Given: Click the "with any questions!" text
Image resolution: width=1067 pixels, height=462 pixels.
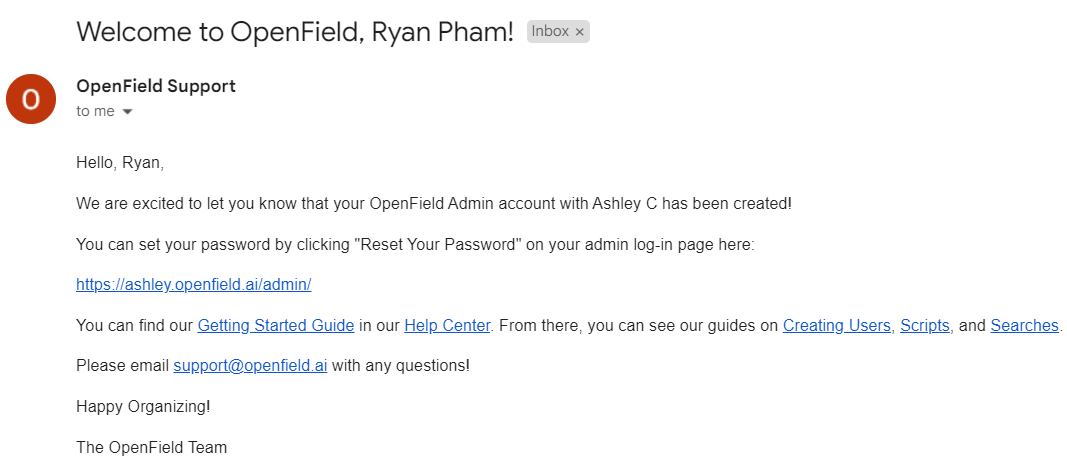Looking at the screenshot, I should (401, 366).
